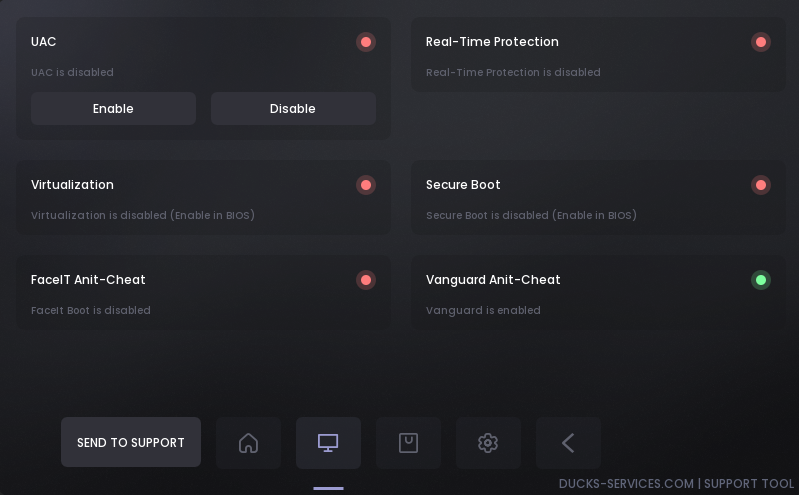799x495 pixels.
Task: Open the Home page icon
Action: click(x=248, y=443)
